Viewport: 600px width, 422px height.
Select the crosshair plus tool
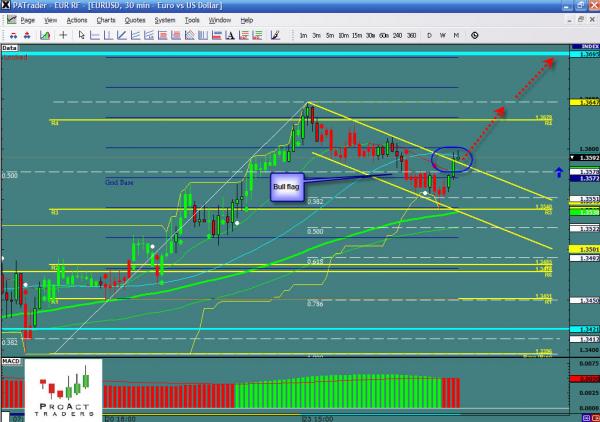click(63, 36)
